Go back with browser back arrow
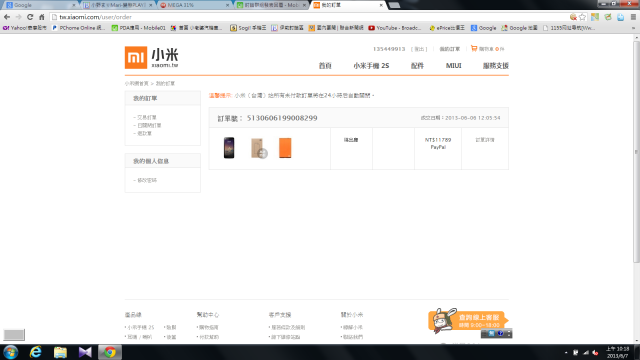The width and height of the screenshot is (640, 360). [x=7, y=17]
